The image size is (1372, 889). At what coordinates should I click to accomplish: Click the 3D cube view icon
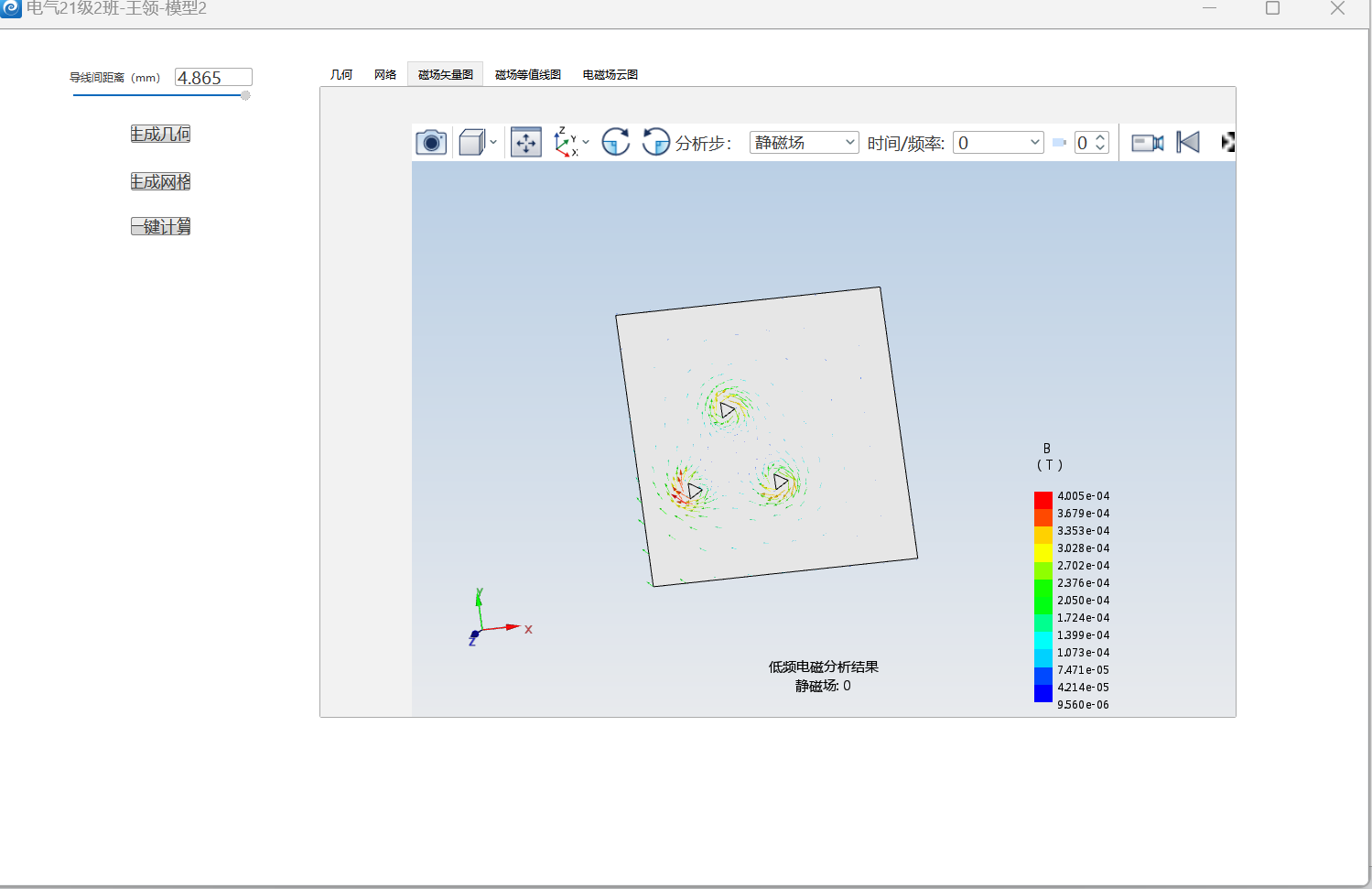point(471,142)
